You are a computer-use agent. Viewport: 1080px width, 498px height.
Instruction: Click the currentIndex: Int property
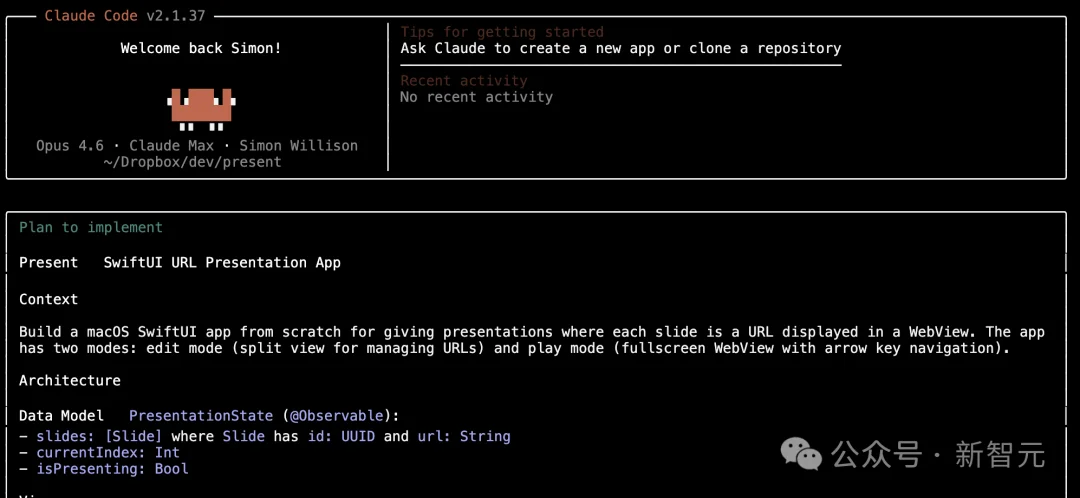(108, 452)
